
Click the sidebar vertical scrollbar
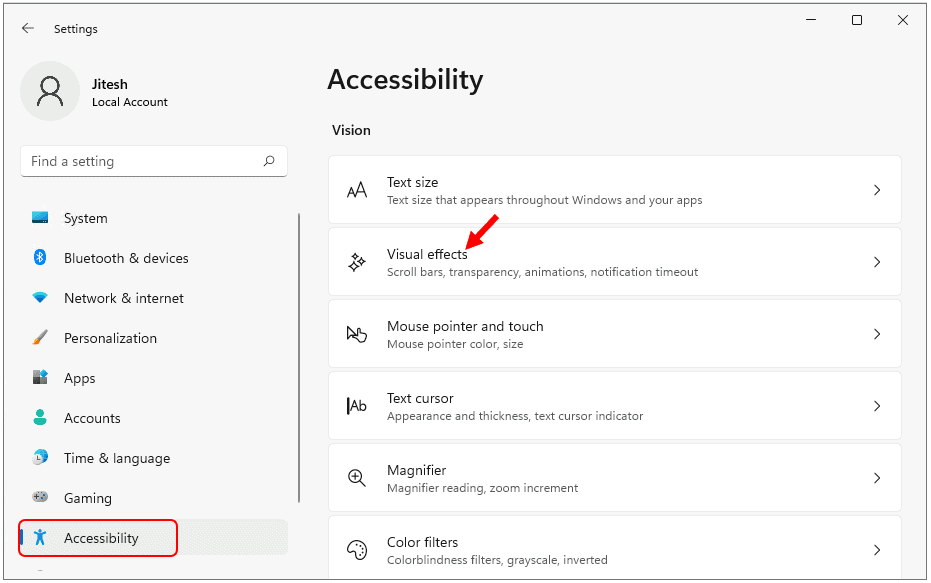[x=299, y=358]
